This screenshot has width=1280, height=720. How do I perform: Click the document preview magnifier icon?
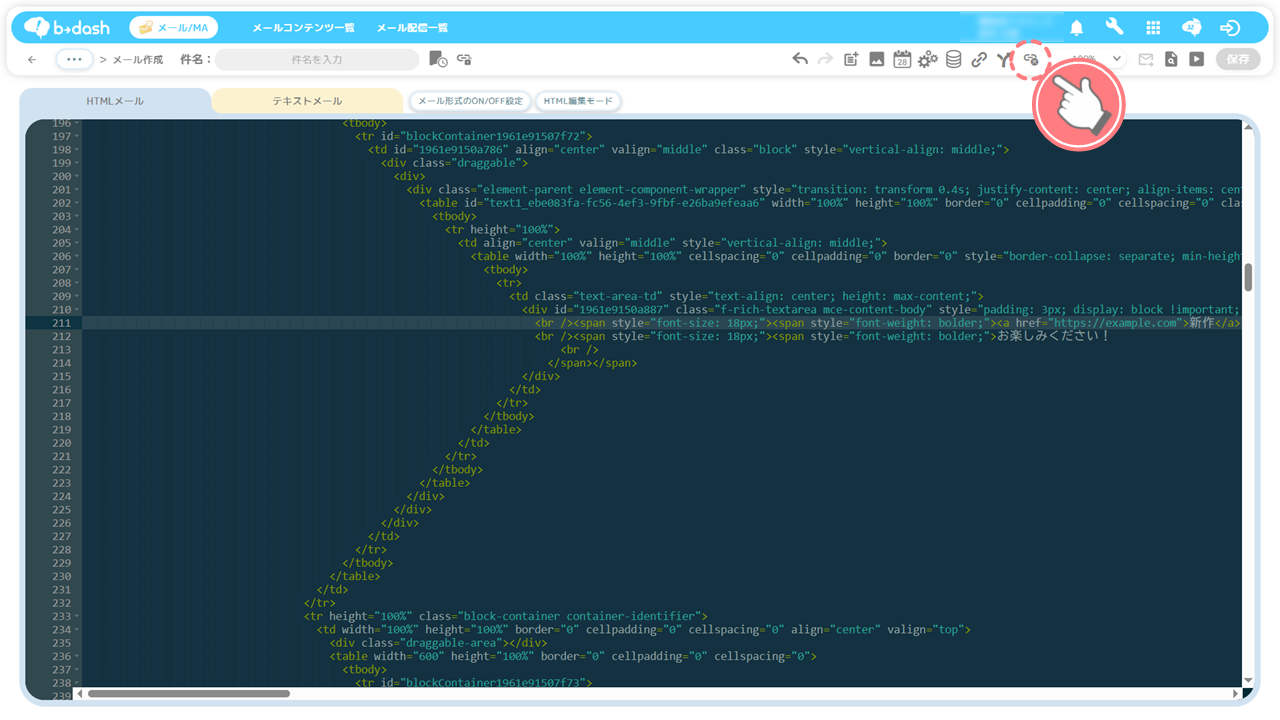tap(1171, 59)
